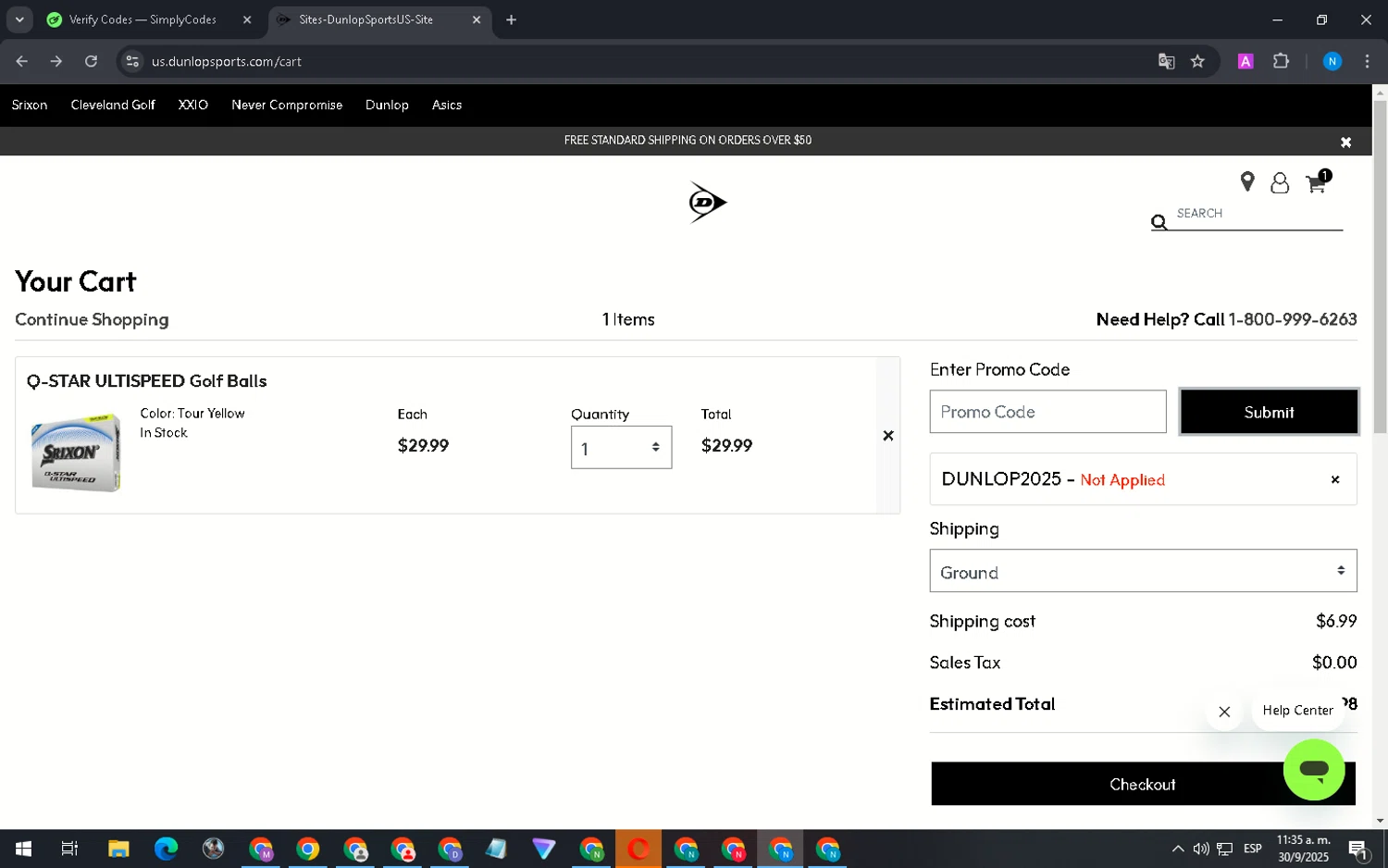This screenshot has width=1388, height=868.
Task: Open the account user icon
Action: (1280, 183)
